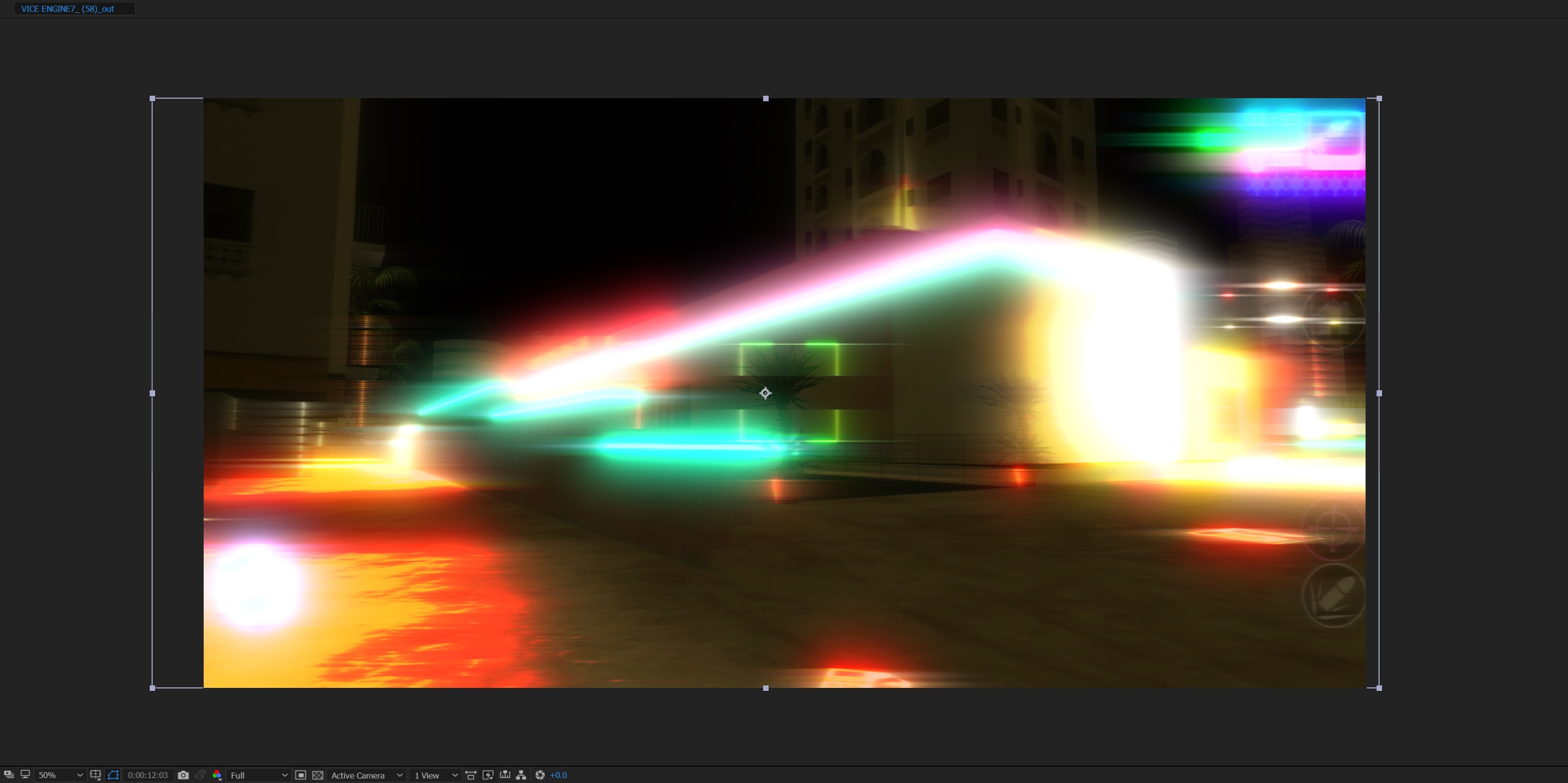
Task: Click the right-middle layer transform handle
Action: point(1379,393)
